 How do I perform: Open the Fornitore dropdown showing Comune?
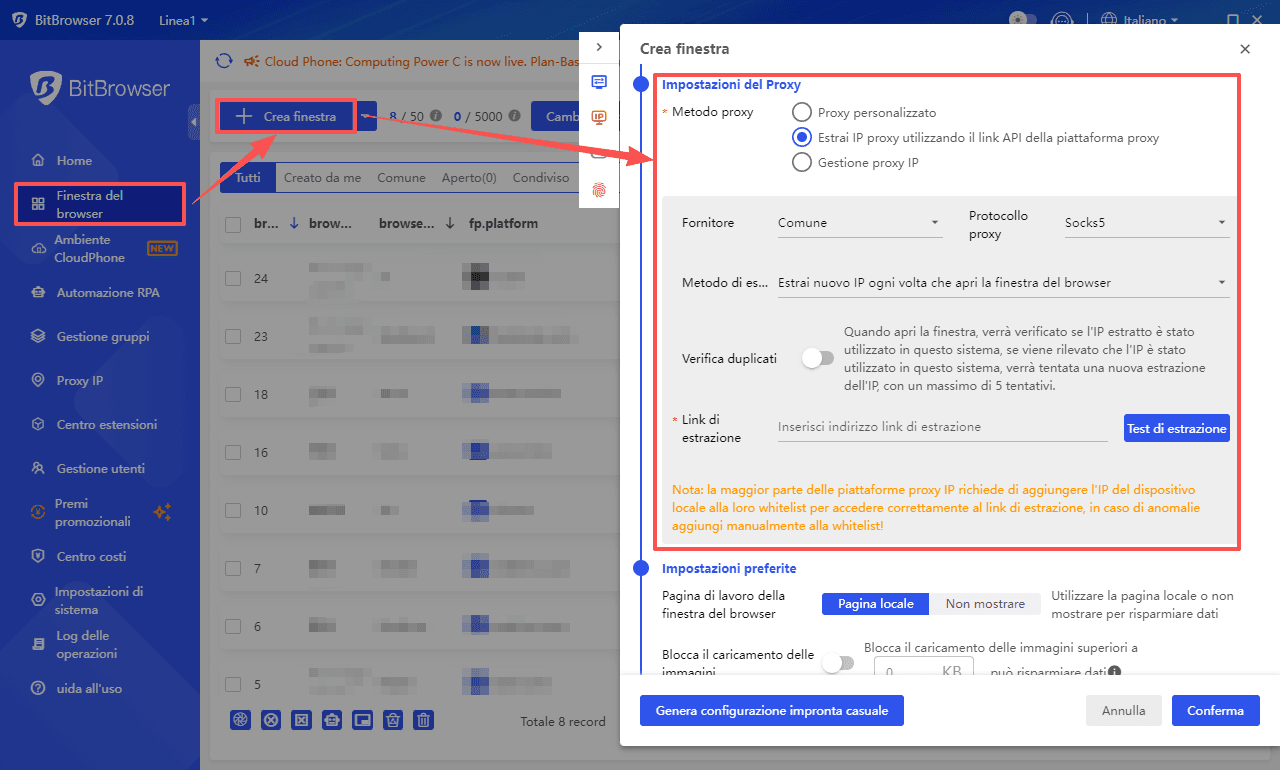coord(858,222)
